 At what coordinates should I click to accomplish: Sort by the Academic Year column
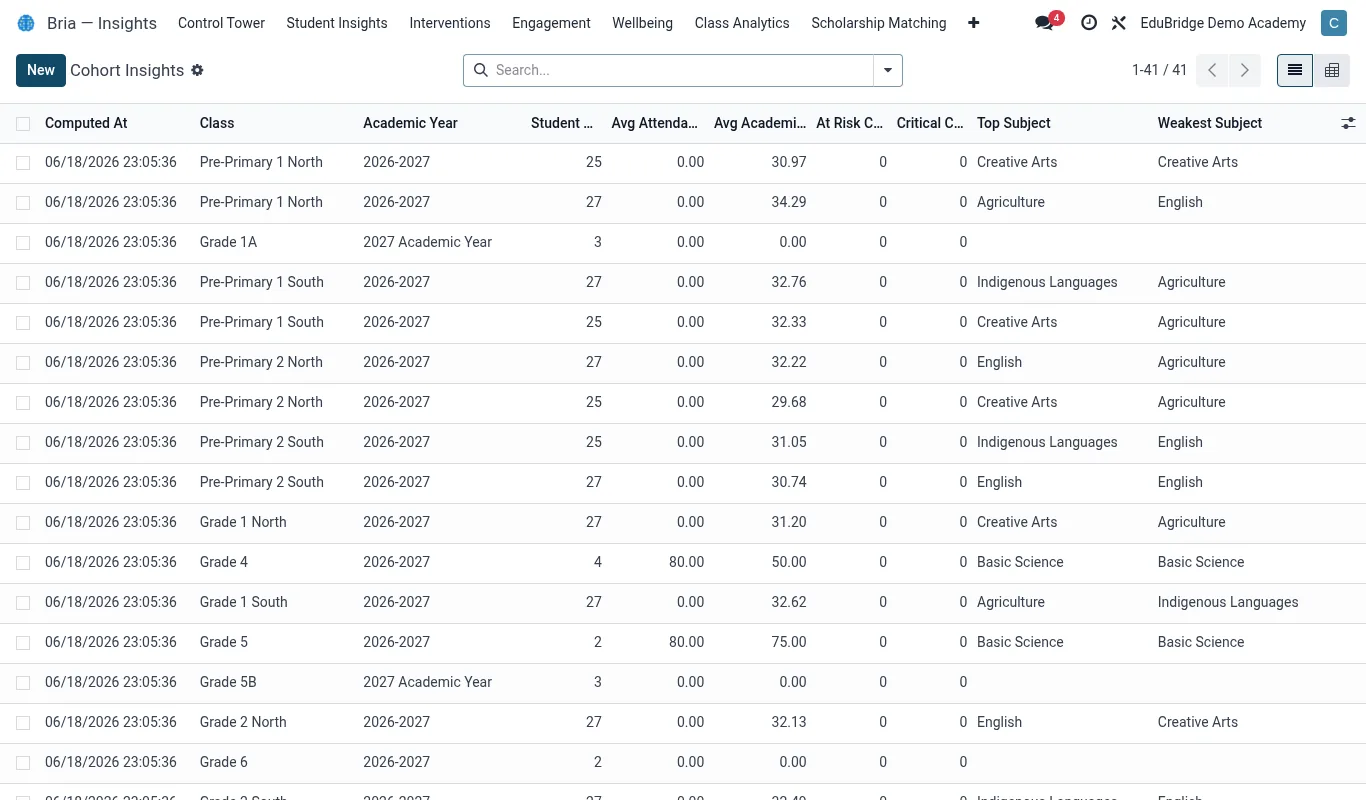click(x=410, y=123)
